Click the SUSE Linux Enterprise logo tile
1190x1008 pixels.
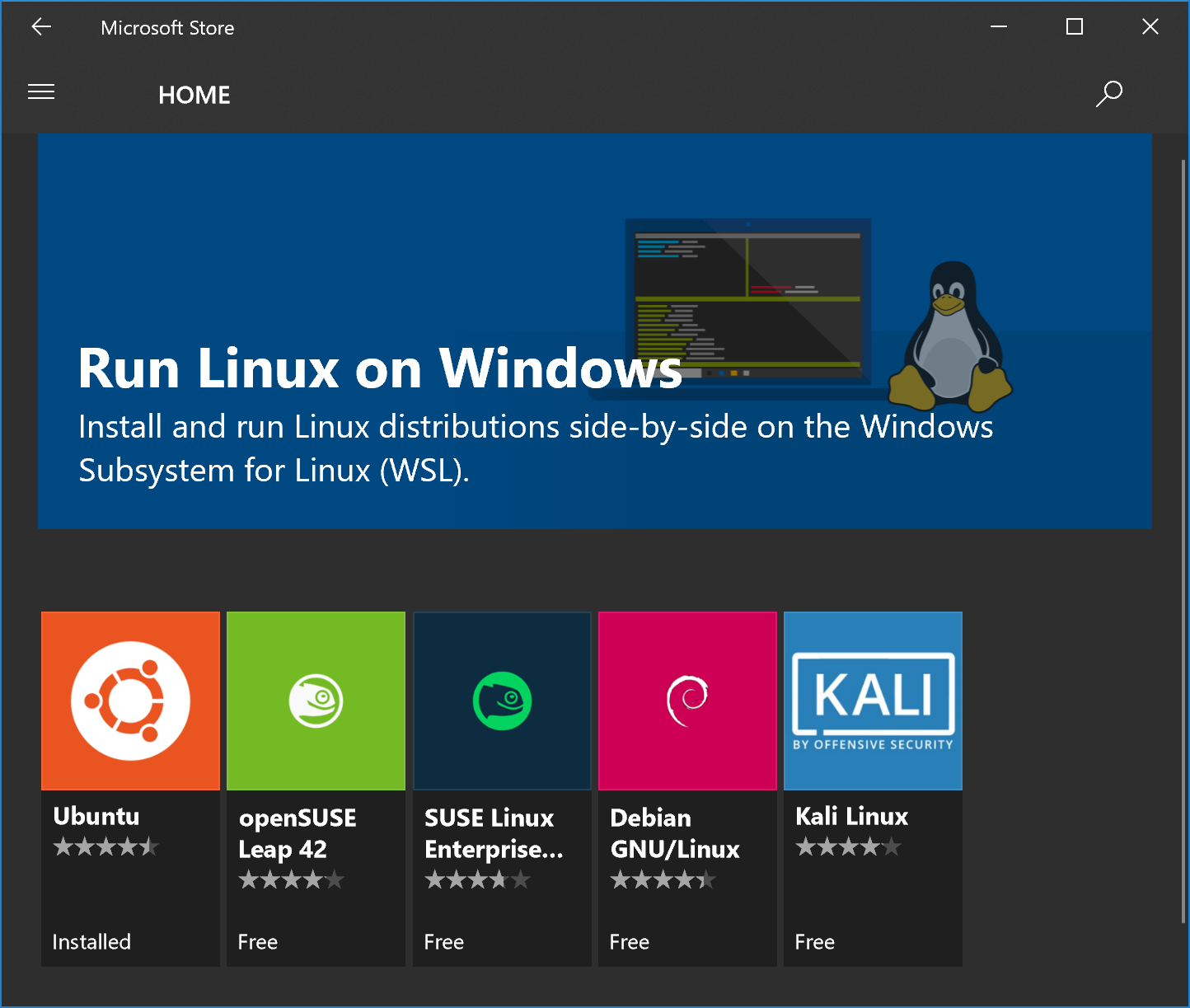point(502,701)
